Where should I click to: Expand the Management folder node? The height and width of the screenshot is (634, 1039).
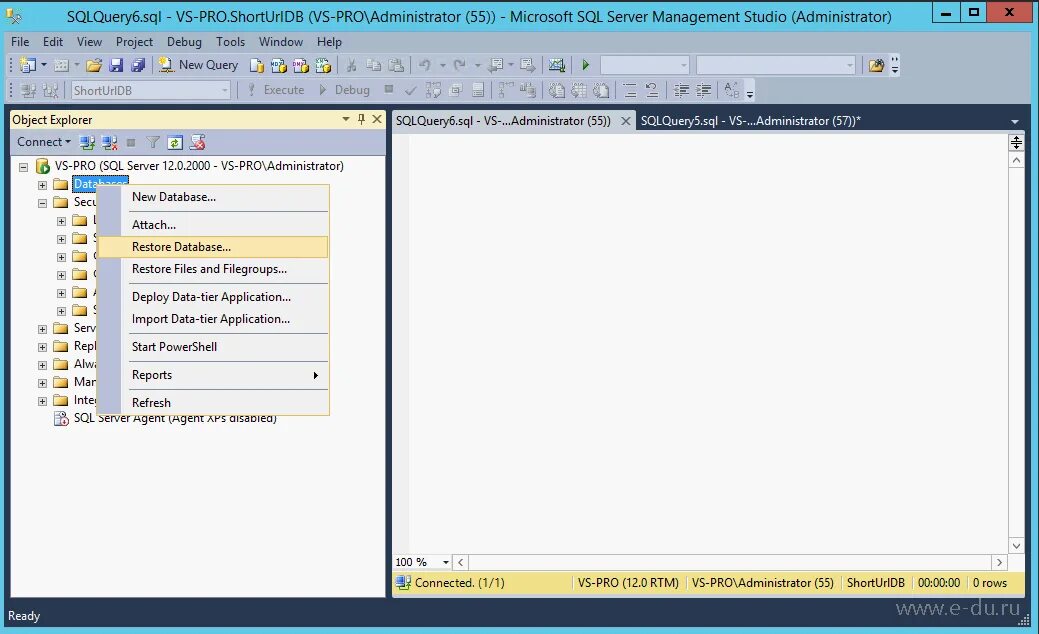tap(42, 382)
